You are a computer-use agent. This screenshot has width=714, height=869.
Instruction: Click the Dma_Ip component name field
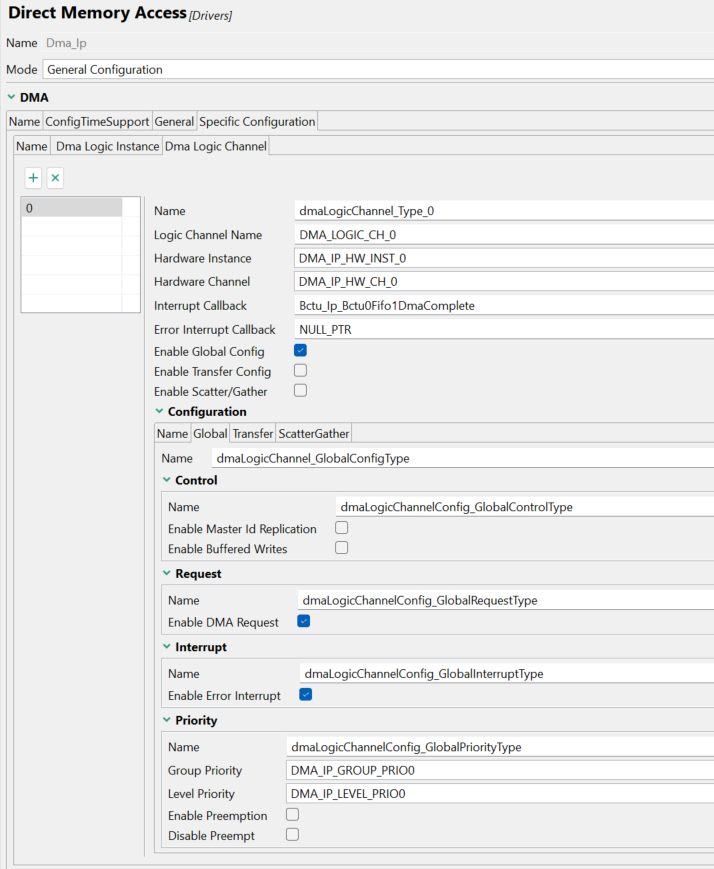coord(378,43)
